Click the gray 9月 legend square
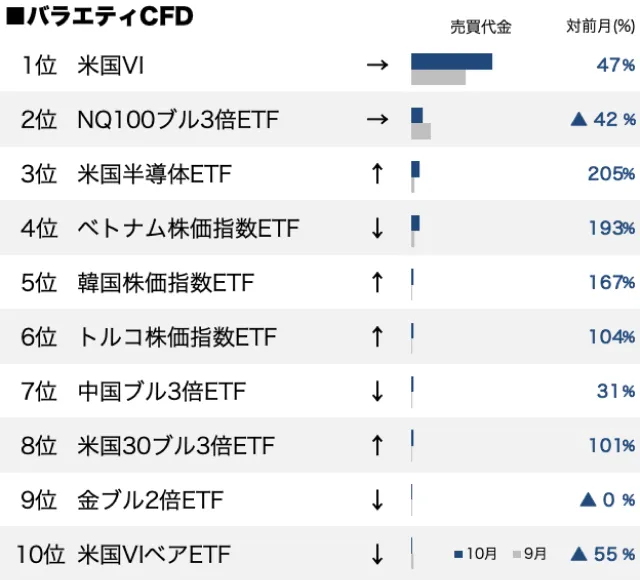Image resolution: width=640 pixels, height=580 pixels. (516, 553)
